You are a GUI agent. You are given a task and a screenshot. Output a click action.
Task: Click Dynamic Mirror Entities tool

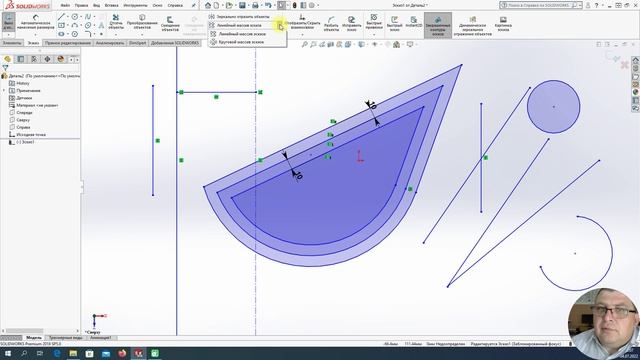473,26
